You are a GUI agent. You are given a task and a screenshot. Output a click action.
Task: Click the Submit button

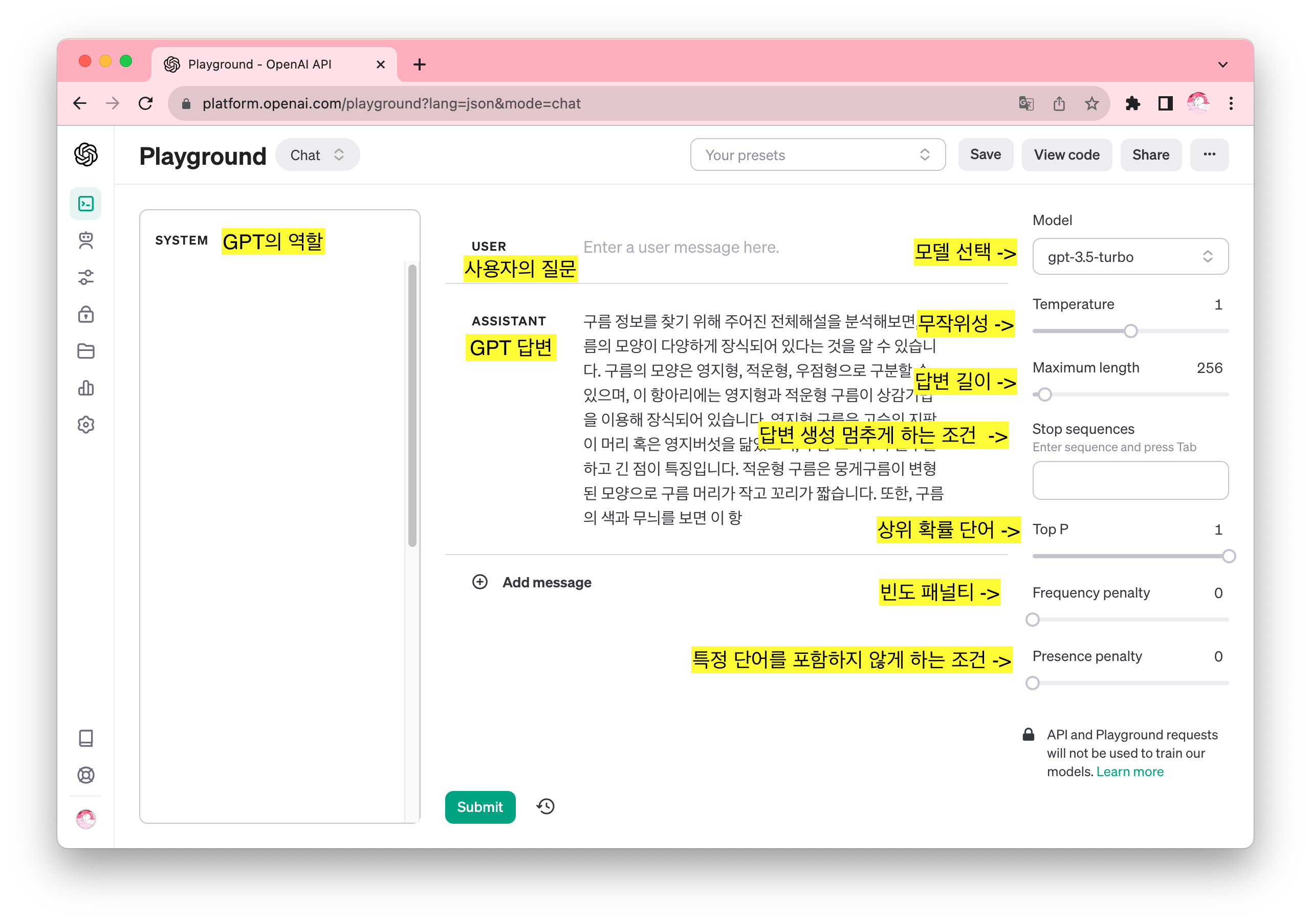pos(479,806)
